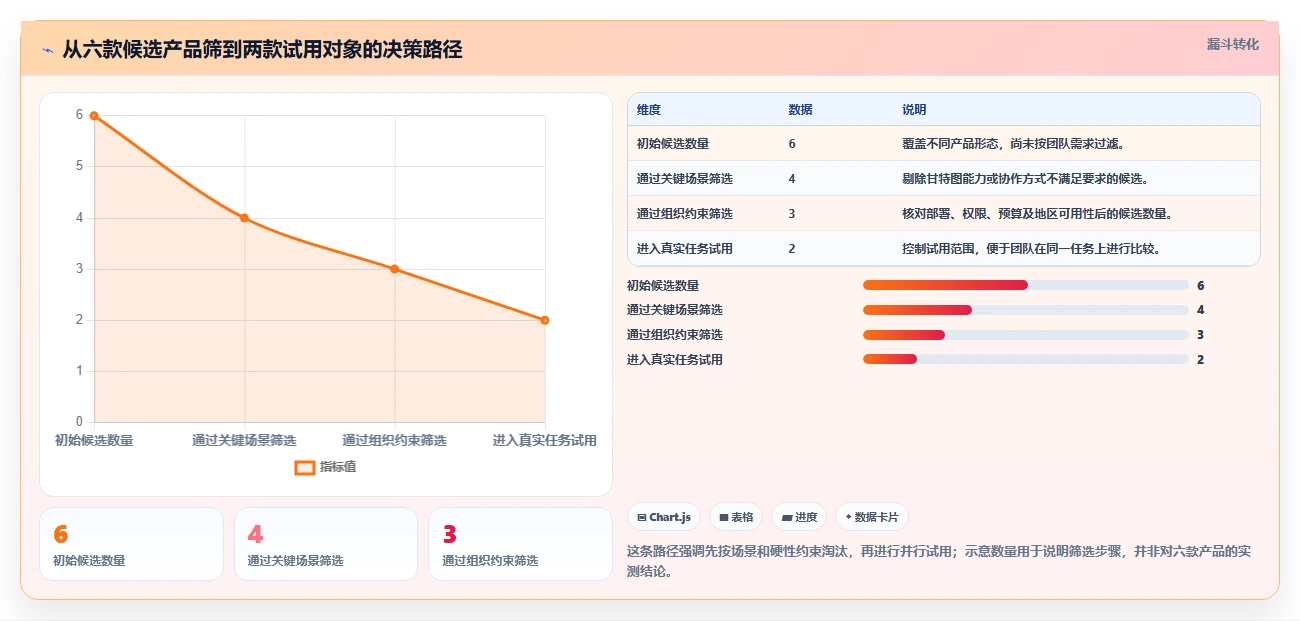1300x621 pixels.
Task: Click the chart data point at value 6
Action: [94, 115]
